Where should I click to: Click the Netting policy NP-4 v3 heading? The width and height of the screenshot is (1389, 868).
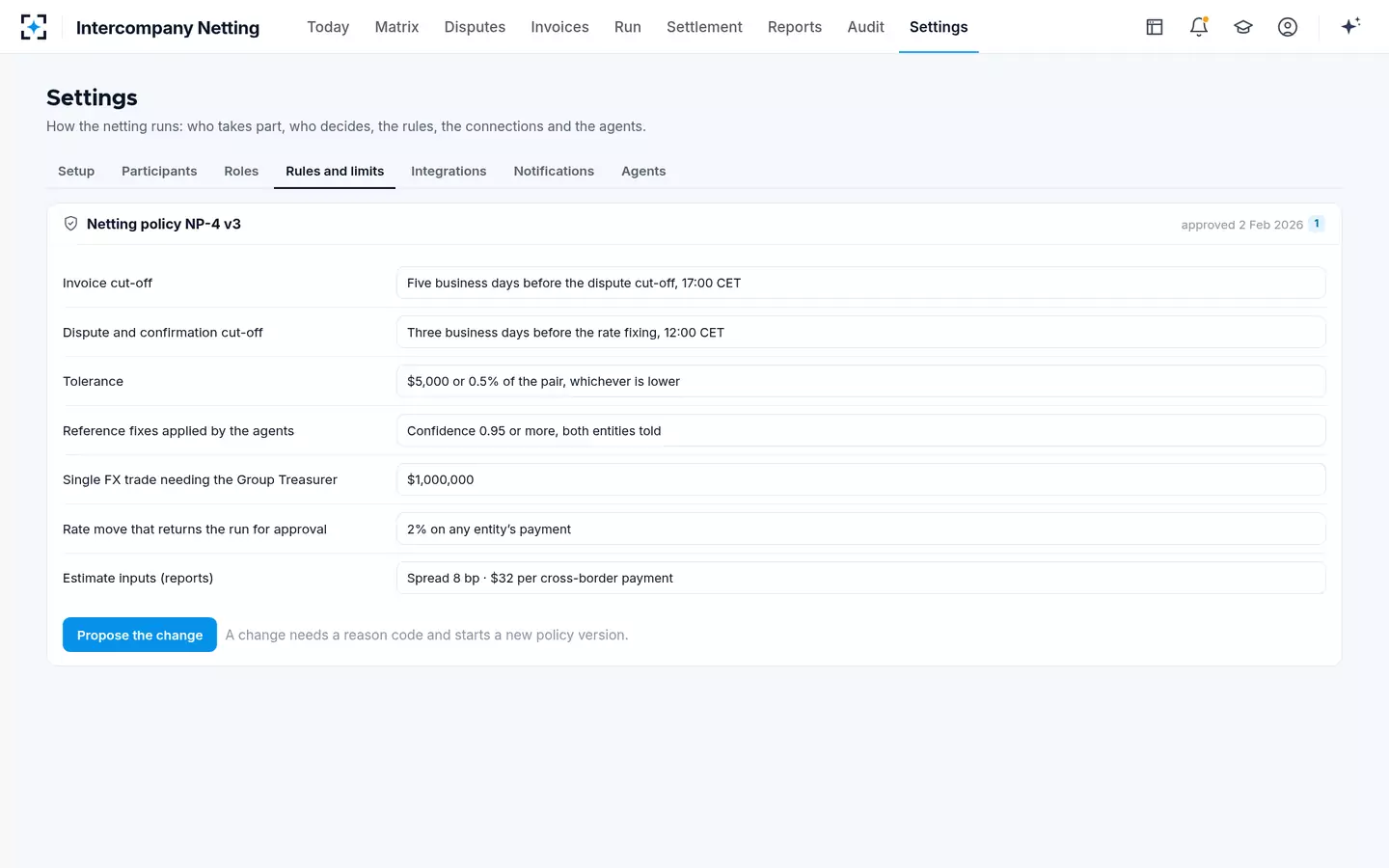tap(164, 224)
